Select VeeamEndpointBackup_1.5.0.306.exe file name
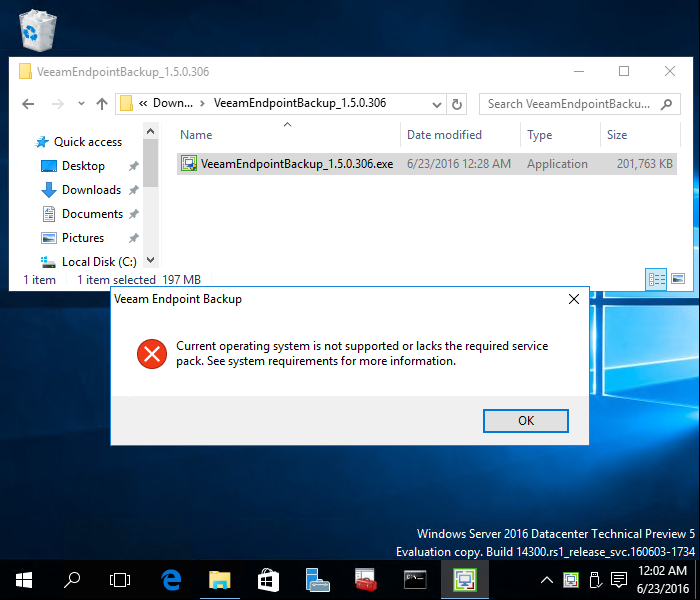Viewport: 700px width, 600px height. tap(297, 164)
